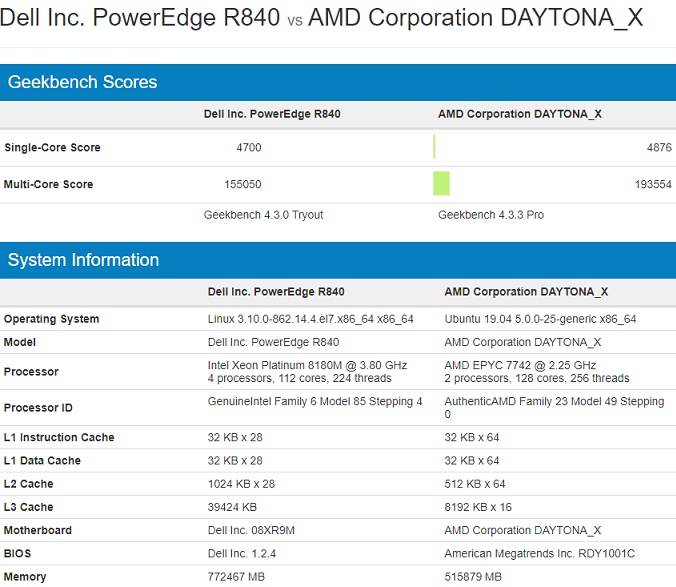
Task: Click the Geekbench Scores section header
Action: click(338, 82)
